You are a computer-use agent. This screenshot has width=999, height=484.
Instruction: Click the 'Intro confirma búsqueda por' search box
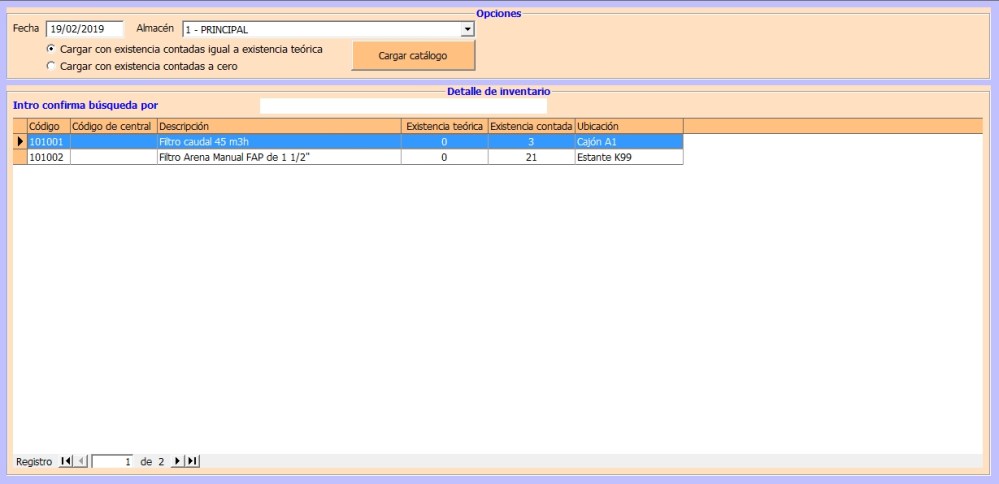403,105
